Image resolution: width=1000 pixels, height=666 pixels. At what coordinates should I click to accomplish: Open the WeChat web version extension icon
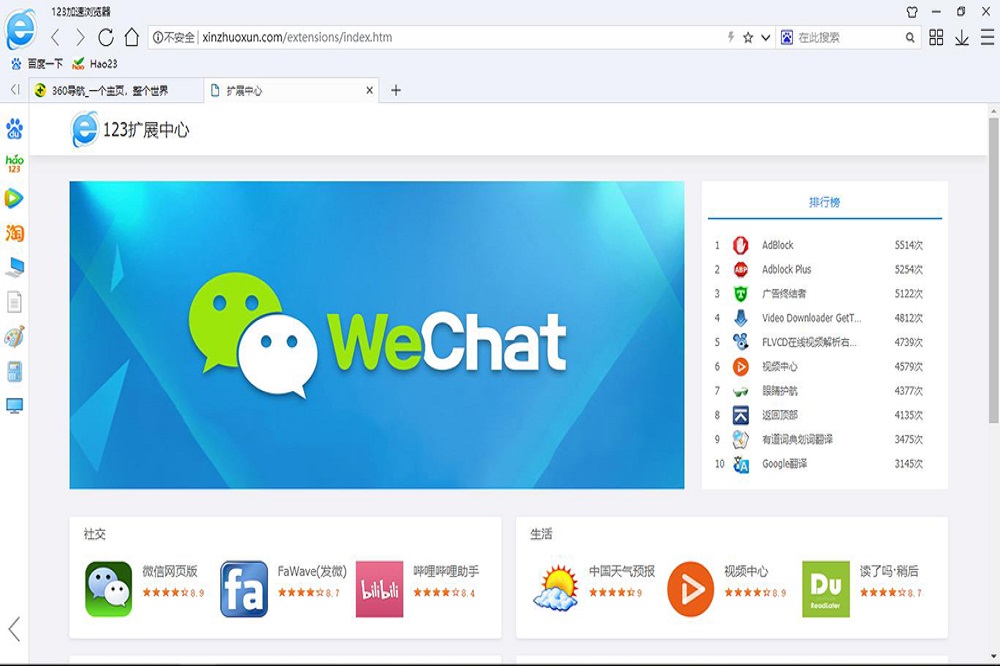(109, 588)
